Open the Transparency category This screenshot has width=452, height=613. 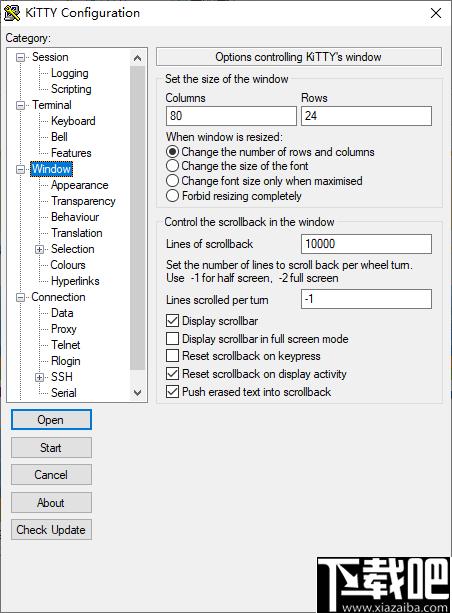(x=83, y=201)
